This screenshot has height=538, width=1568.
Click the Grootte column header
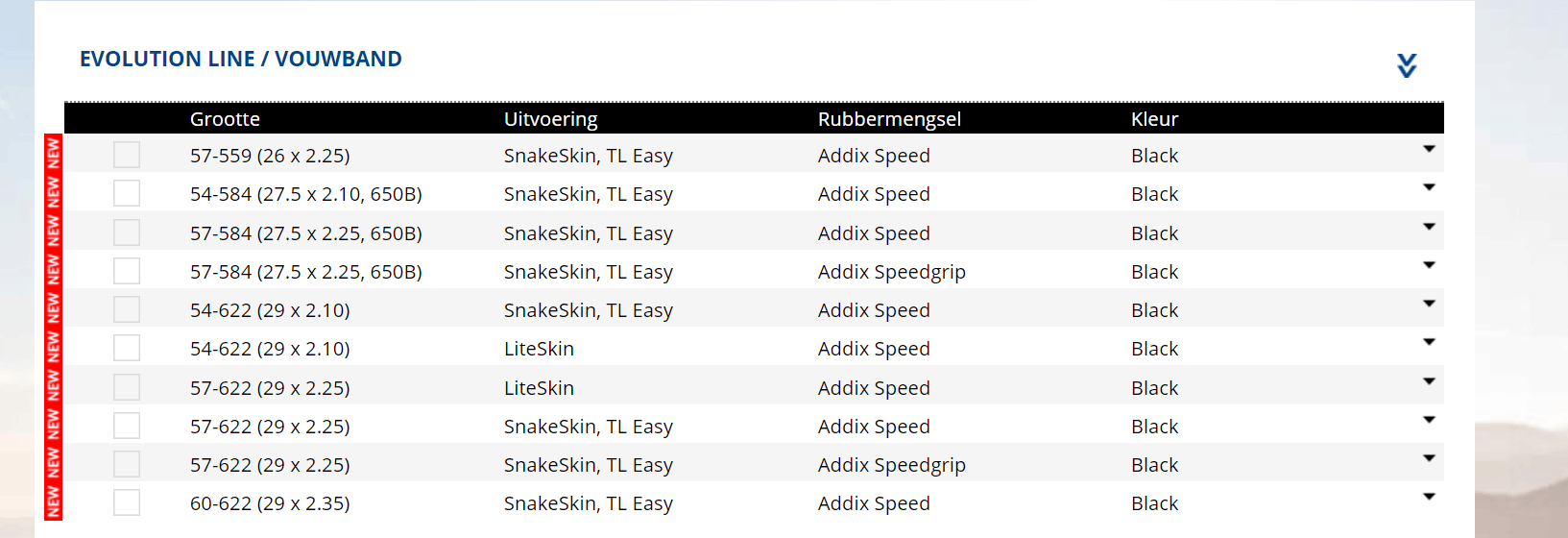click(x=225, y=119)
